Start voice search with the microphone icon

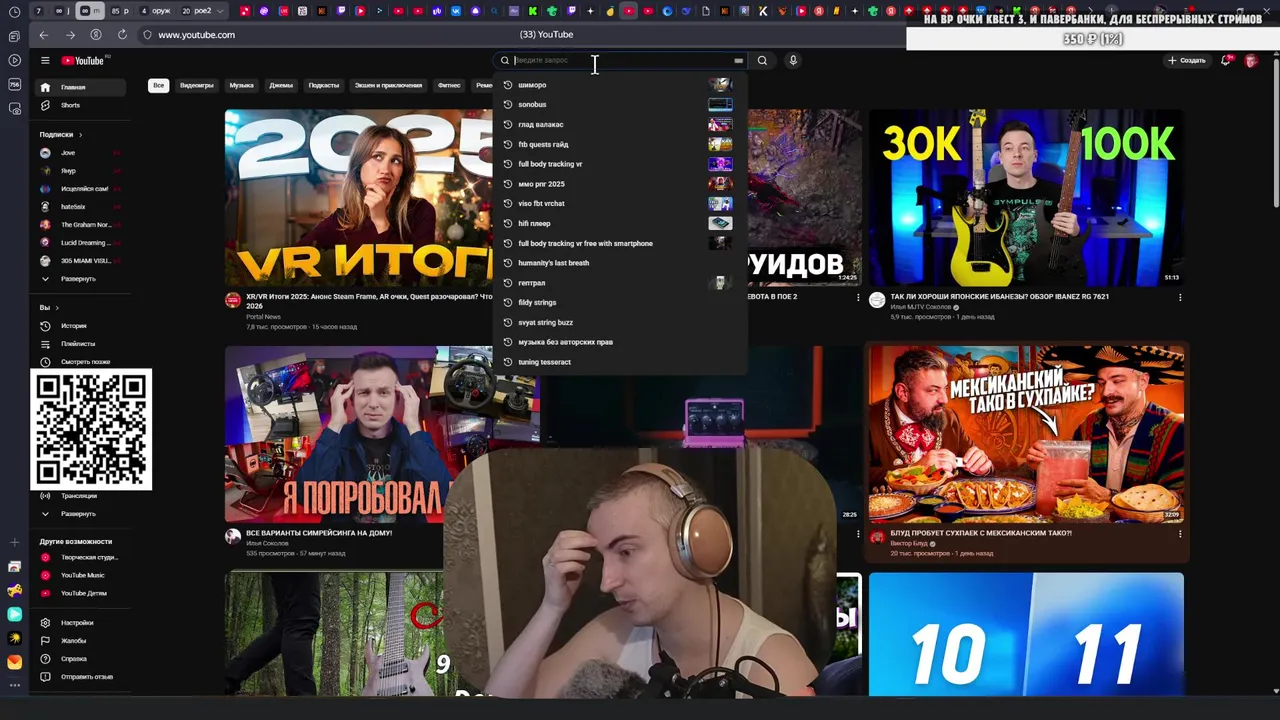coord(793,61)
